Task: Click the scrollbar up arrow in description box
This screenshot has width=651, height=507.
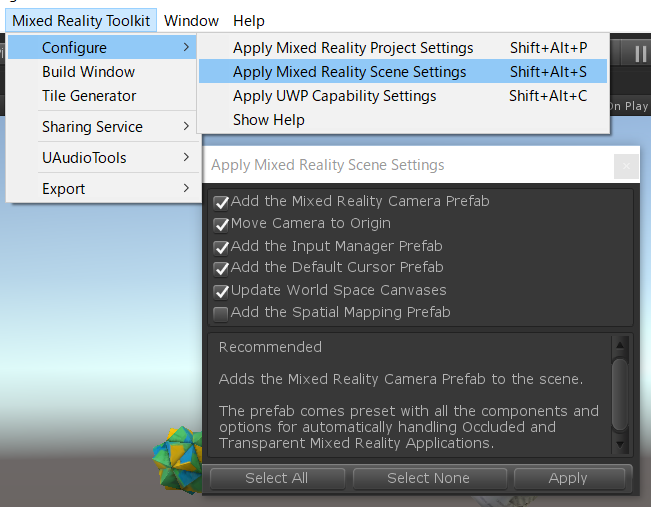Action: (620, 345)
